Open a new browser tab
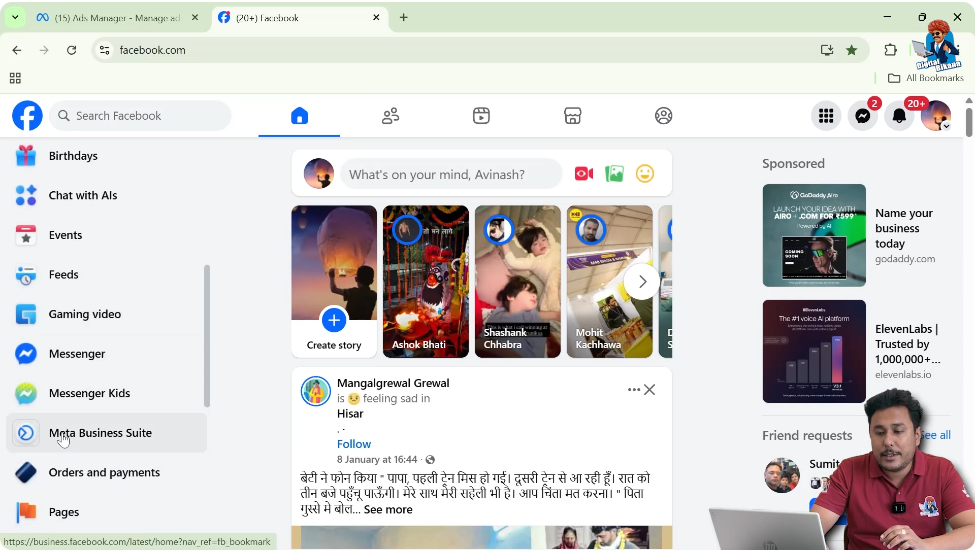This screenshot has height=551, width=977. (x=404, y=18)
